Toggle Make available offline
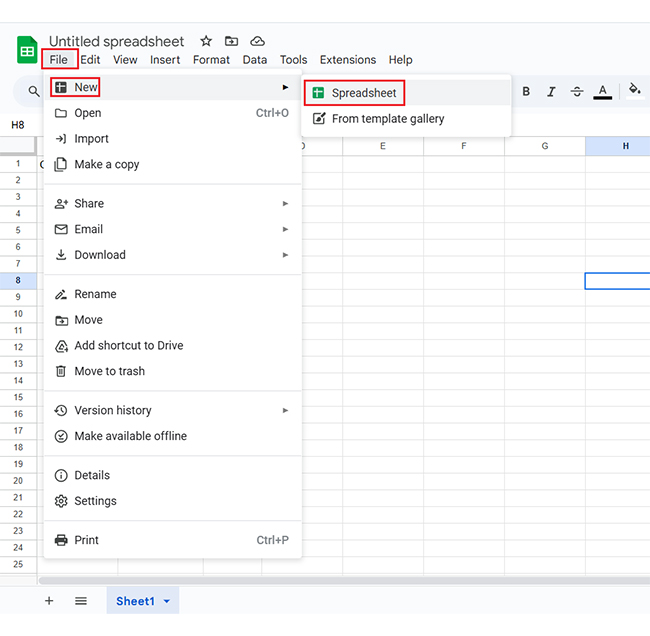 [x=172, y=436]
